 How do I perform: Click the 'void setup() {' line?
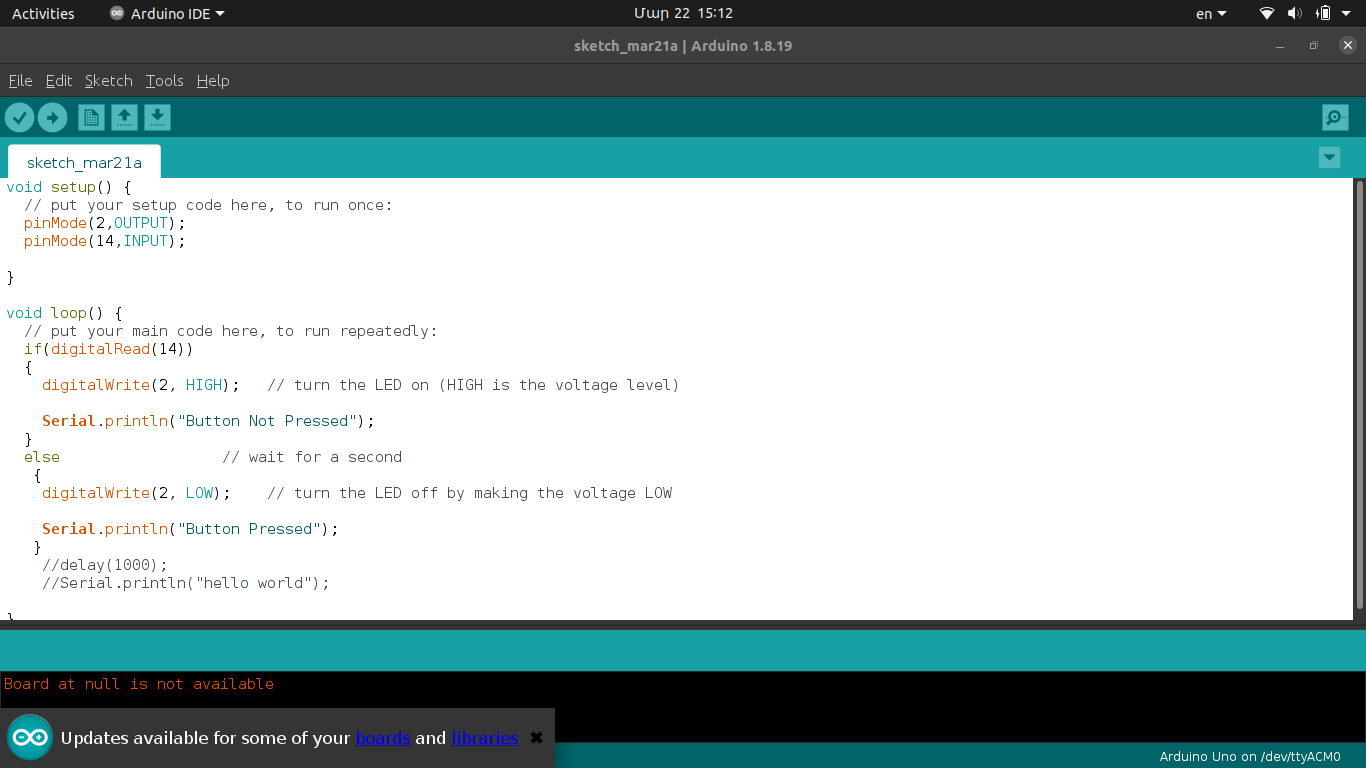(x=69, y=187)
